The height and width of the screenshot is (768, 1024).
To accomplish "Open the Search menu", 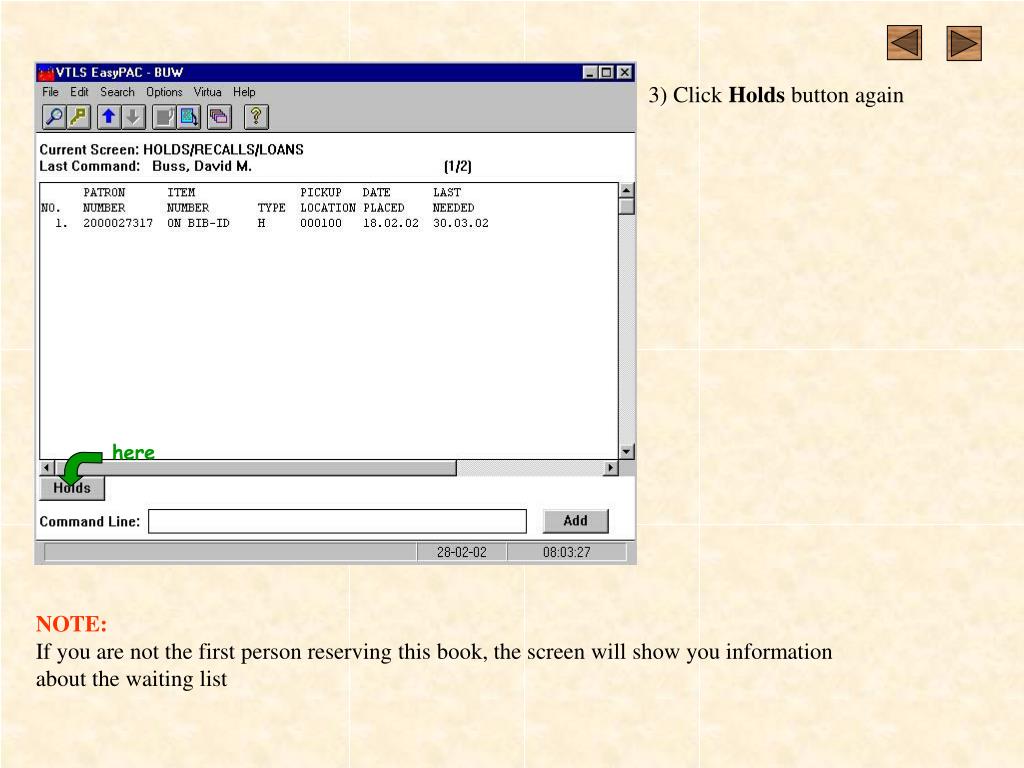I will (x=118, y=92).
